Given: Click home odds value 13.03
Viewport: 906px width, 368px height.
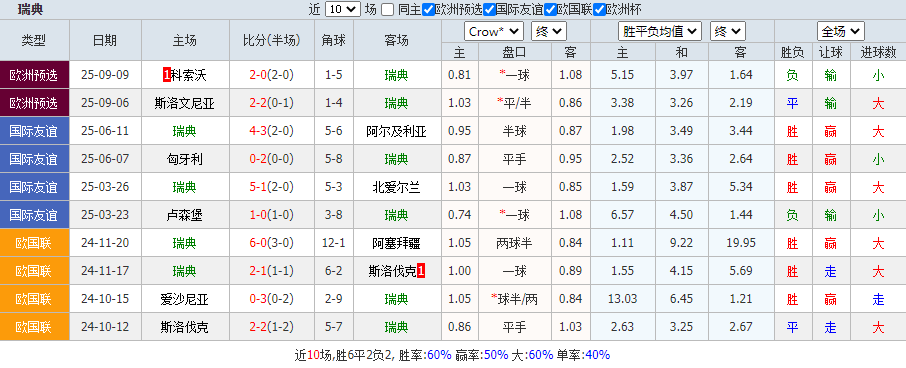Looking at the screenshot, I should pyautogui.click(x=622, y=300).
